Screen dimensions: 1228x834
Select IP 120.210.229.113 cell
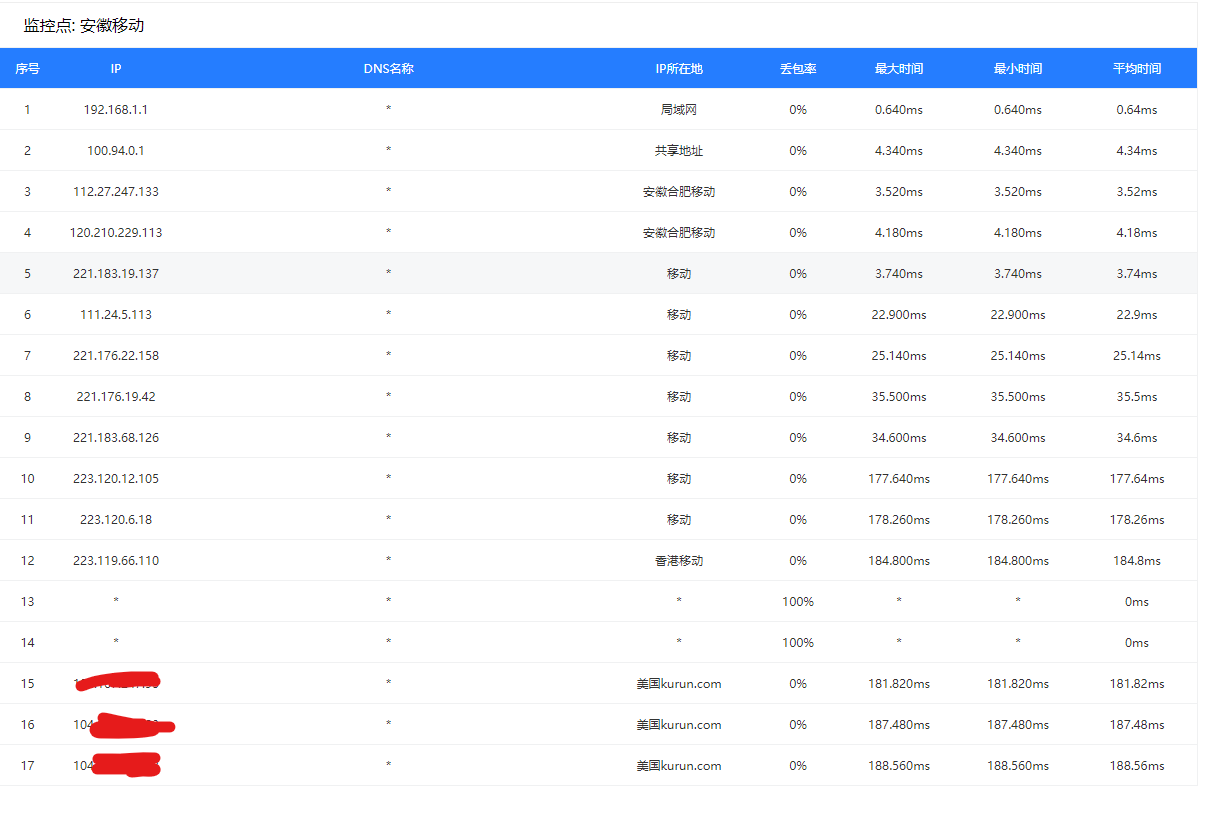point(116,233)
